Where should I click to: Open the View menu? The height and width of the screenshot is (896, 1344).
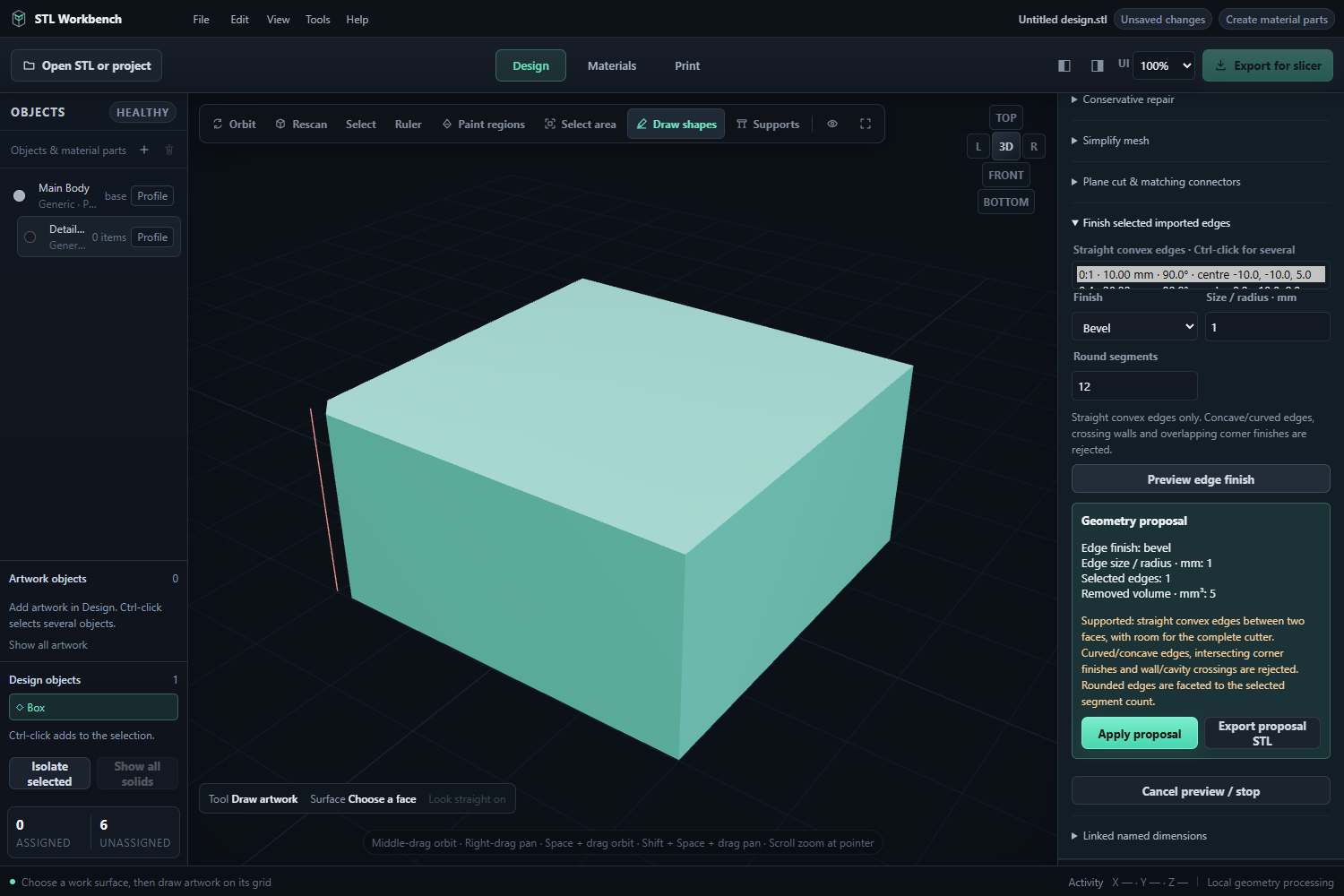point(278,19)
